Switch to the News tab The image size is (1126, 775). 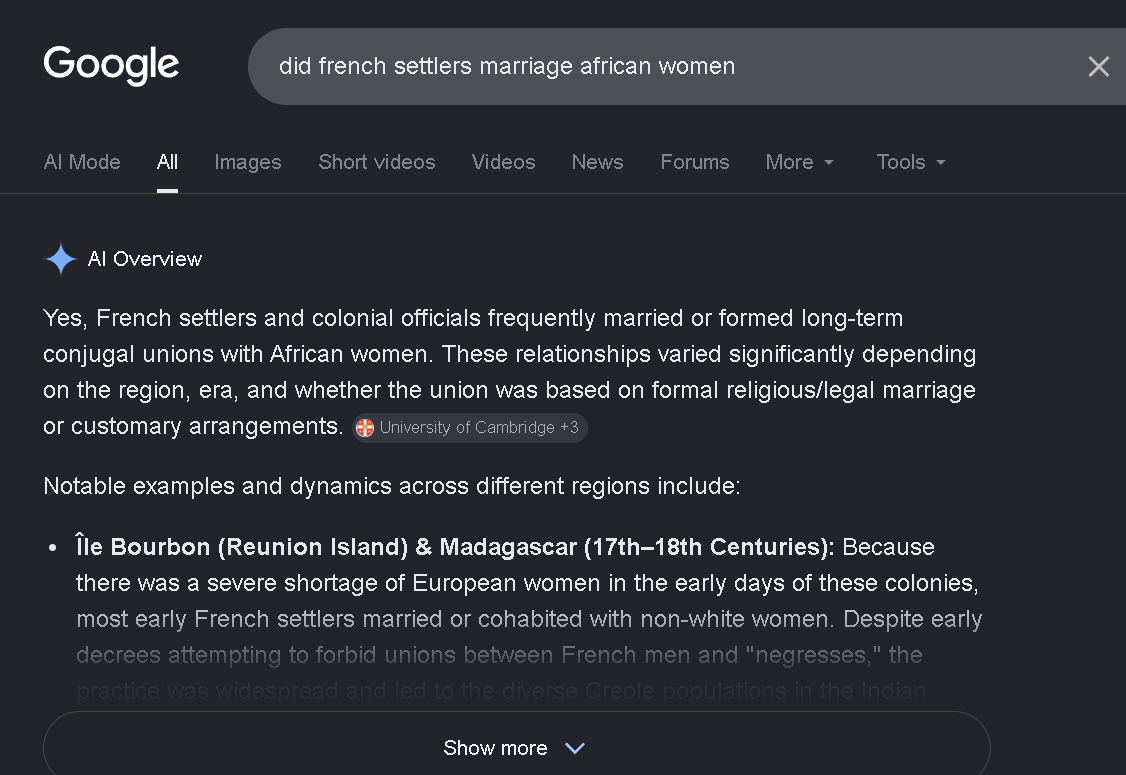597,162
